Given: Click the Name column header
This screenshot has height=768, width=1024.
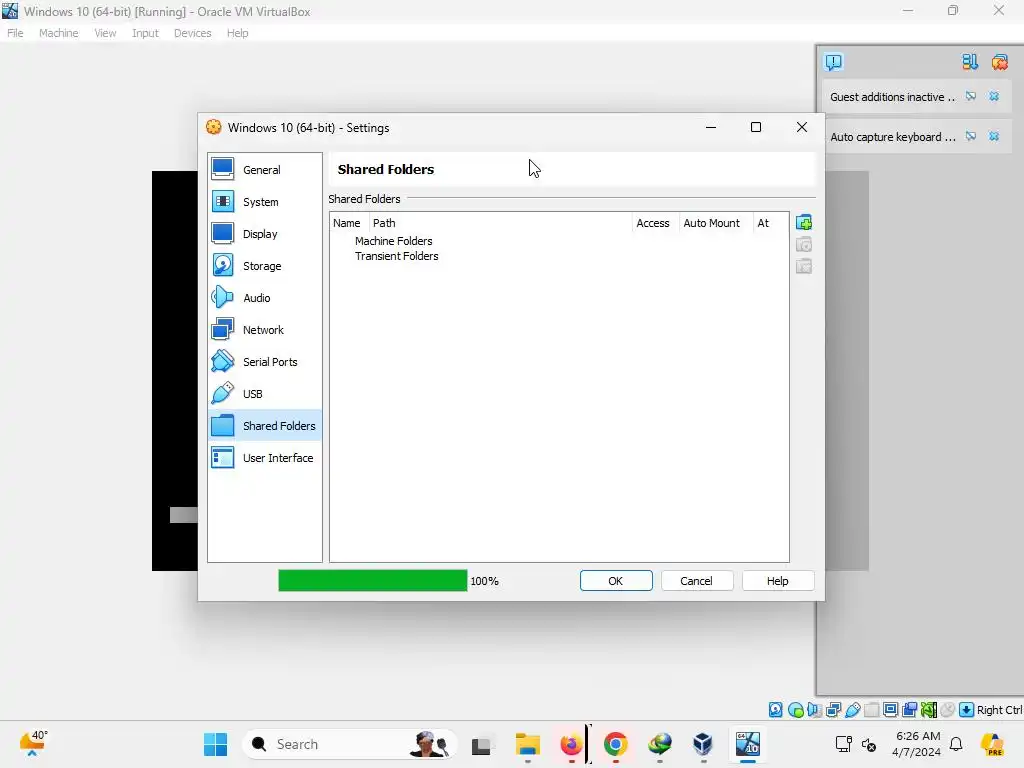Looking at the screenshot, I should point(349,223).
